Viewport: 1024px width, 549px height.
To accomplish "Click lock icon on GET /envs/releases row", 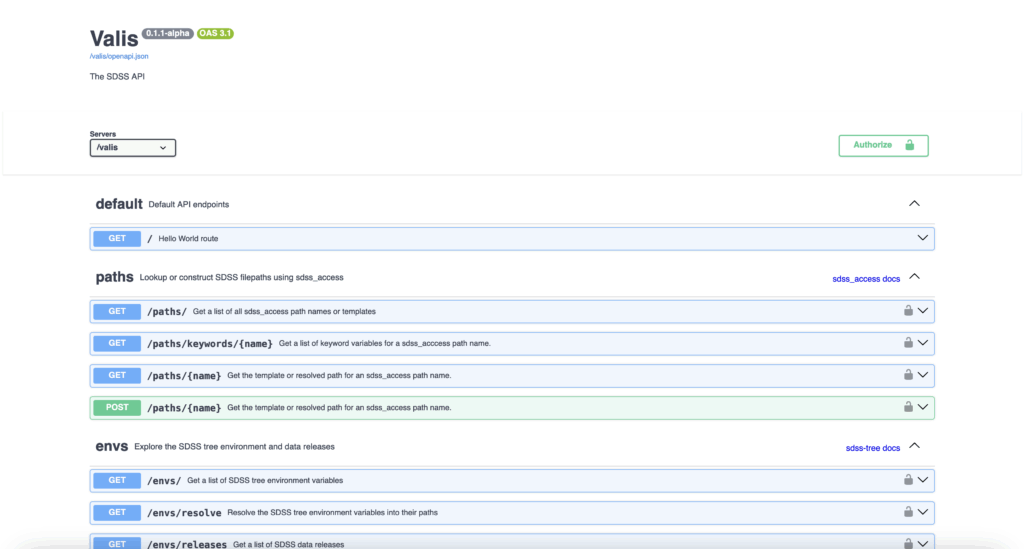I will (x=908, y=543).
